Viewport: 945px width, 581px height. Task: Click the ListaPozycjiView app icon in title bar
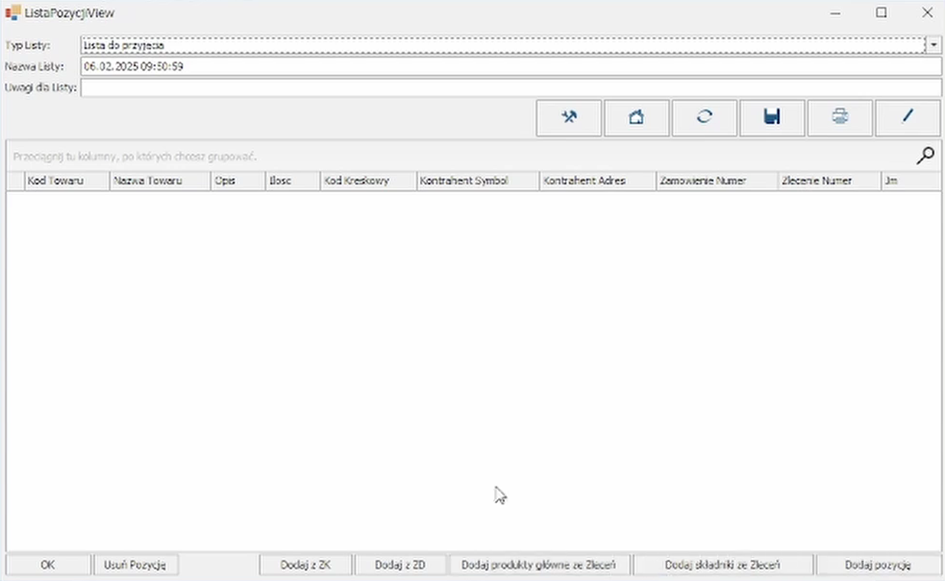coord(13,12)
